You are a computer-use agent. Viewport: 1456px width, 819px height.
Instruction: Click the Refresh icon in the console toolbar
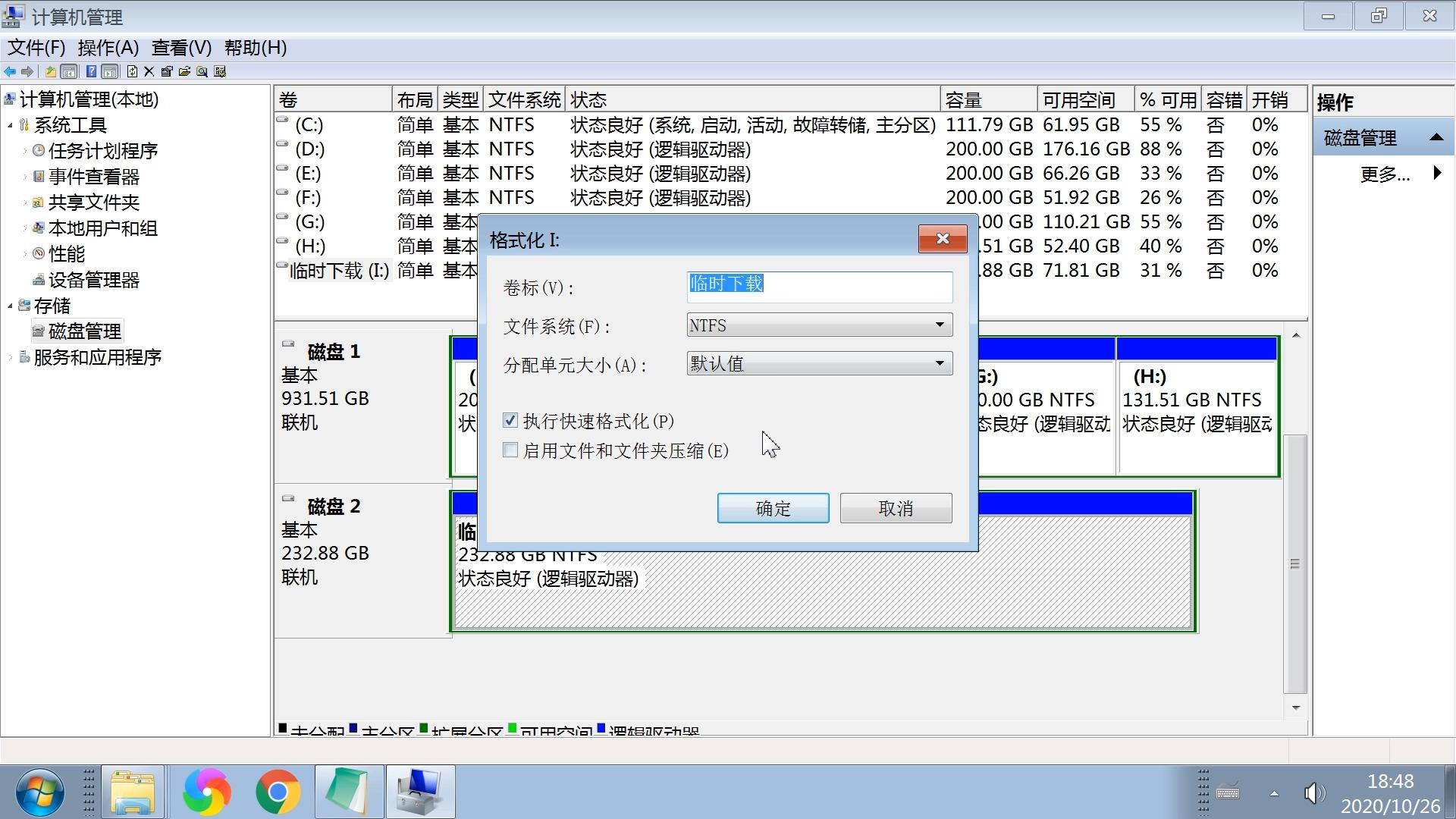(132, 71)
